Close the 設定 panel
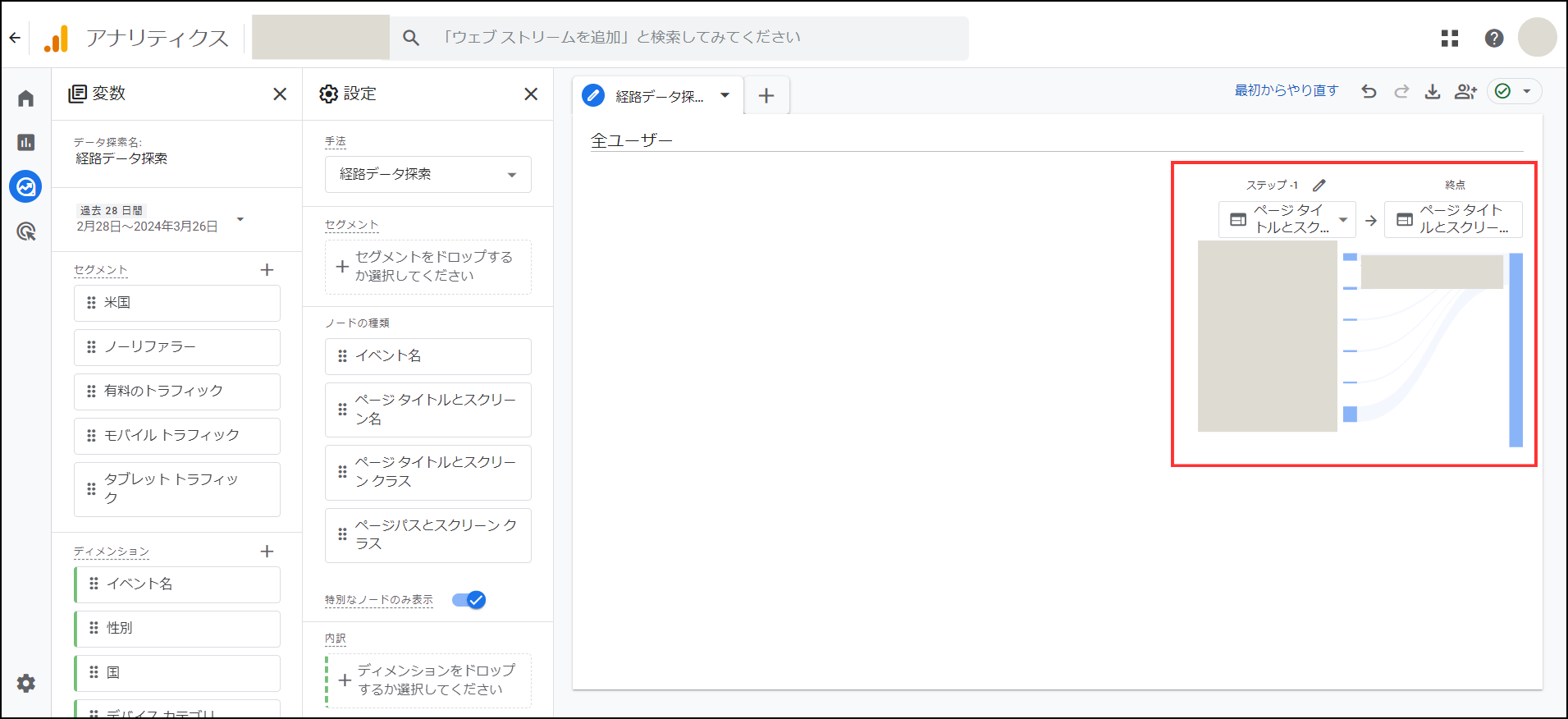Screen dimensions: 1568x719 [531, 94]
